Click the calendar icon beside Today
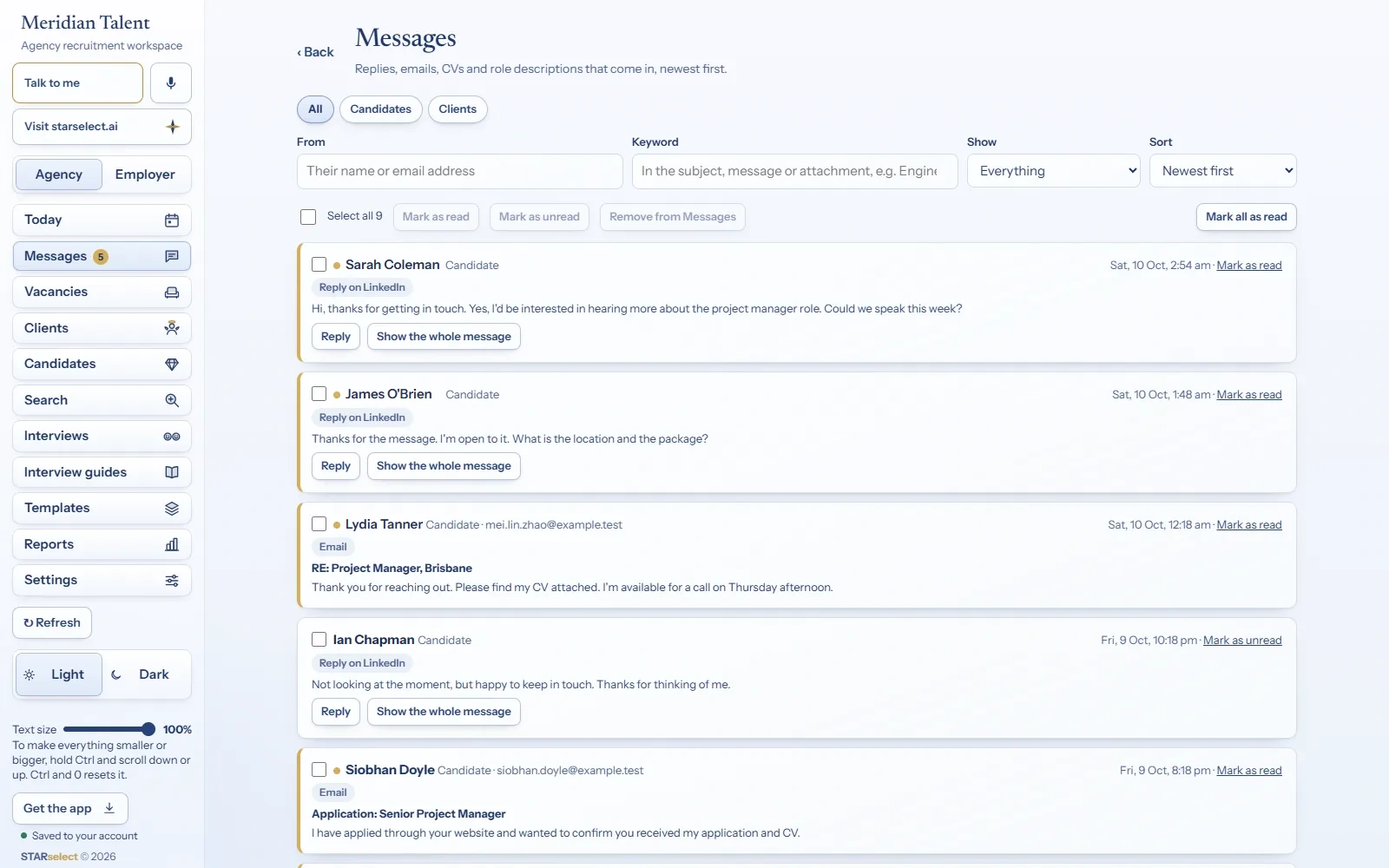Image resolution: width=1389 pixels, height=868 pixels. [172, 220]
